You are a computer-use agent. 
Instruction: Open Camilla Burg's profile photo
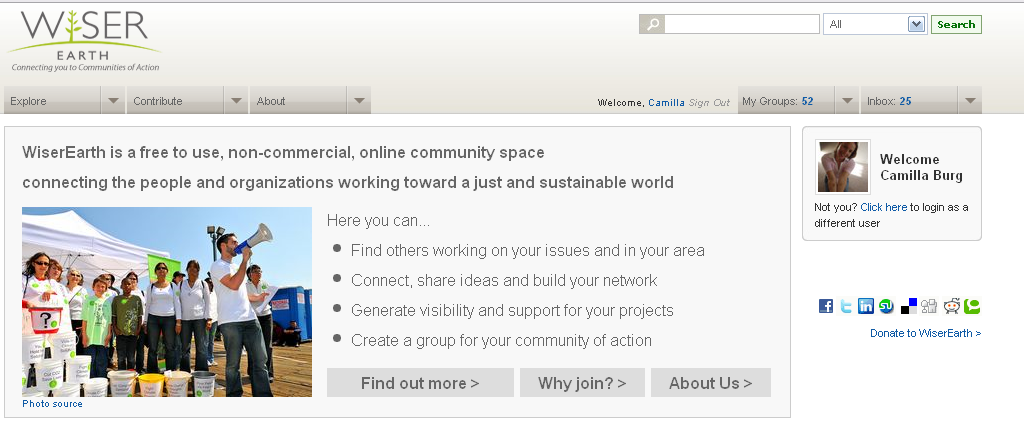(842, 167)
